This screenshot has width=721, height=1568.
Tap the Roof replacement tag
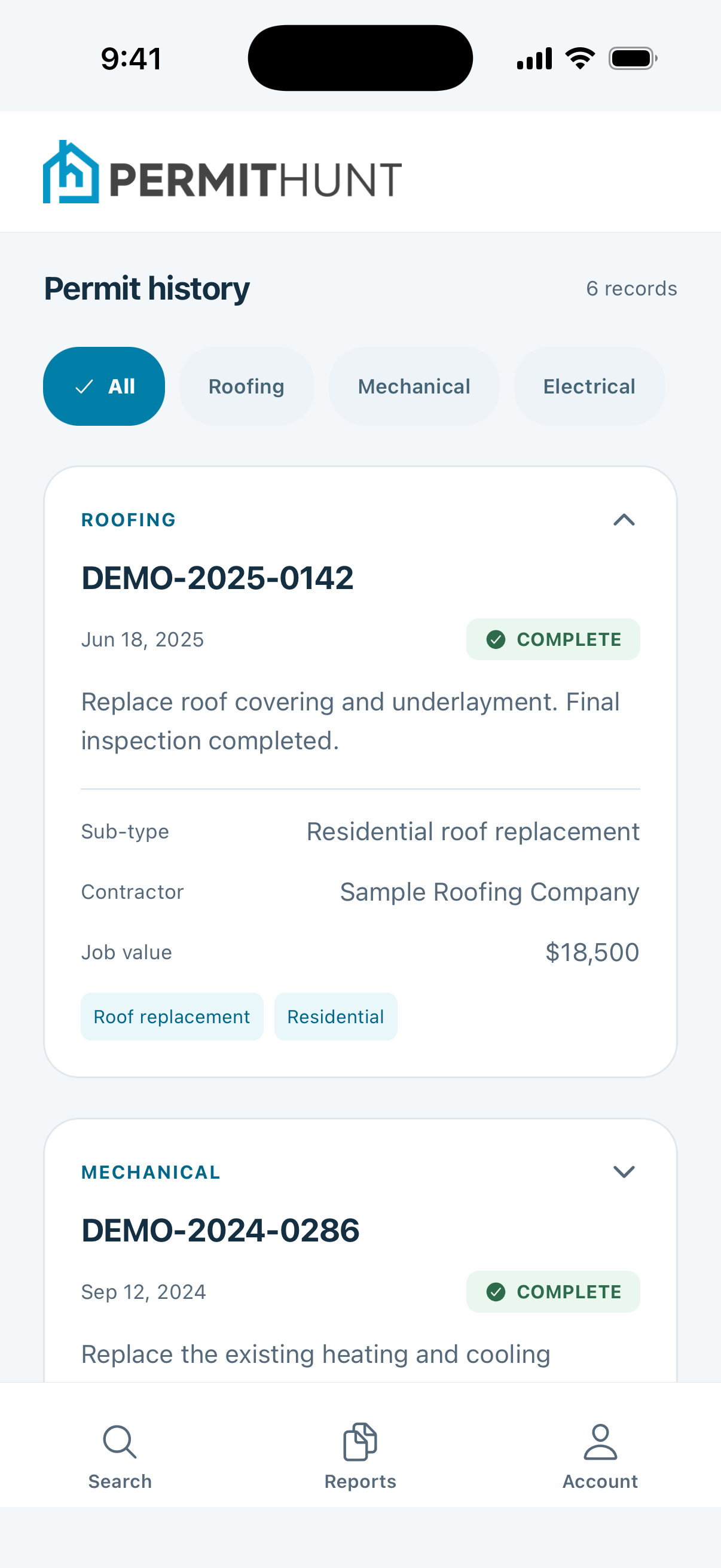pos(172,1017)
